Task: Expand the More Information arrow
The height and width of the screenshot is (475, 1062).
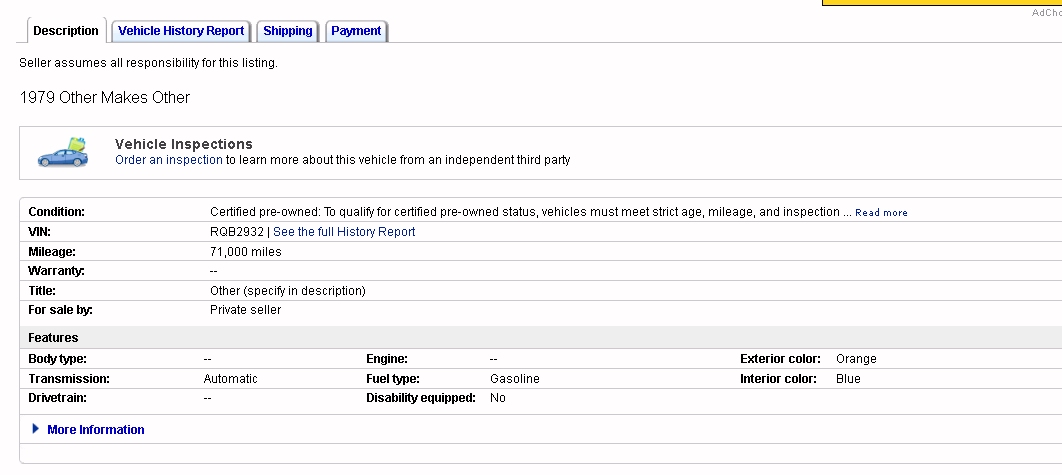Action: [36, 429]
